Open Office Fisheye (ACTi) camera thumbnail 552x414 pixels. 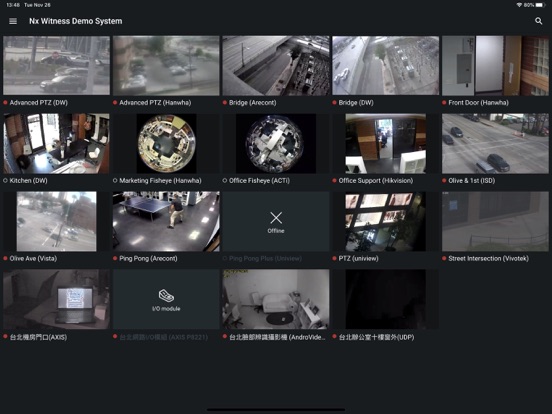(276, 143)
